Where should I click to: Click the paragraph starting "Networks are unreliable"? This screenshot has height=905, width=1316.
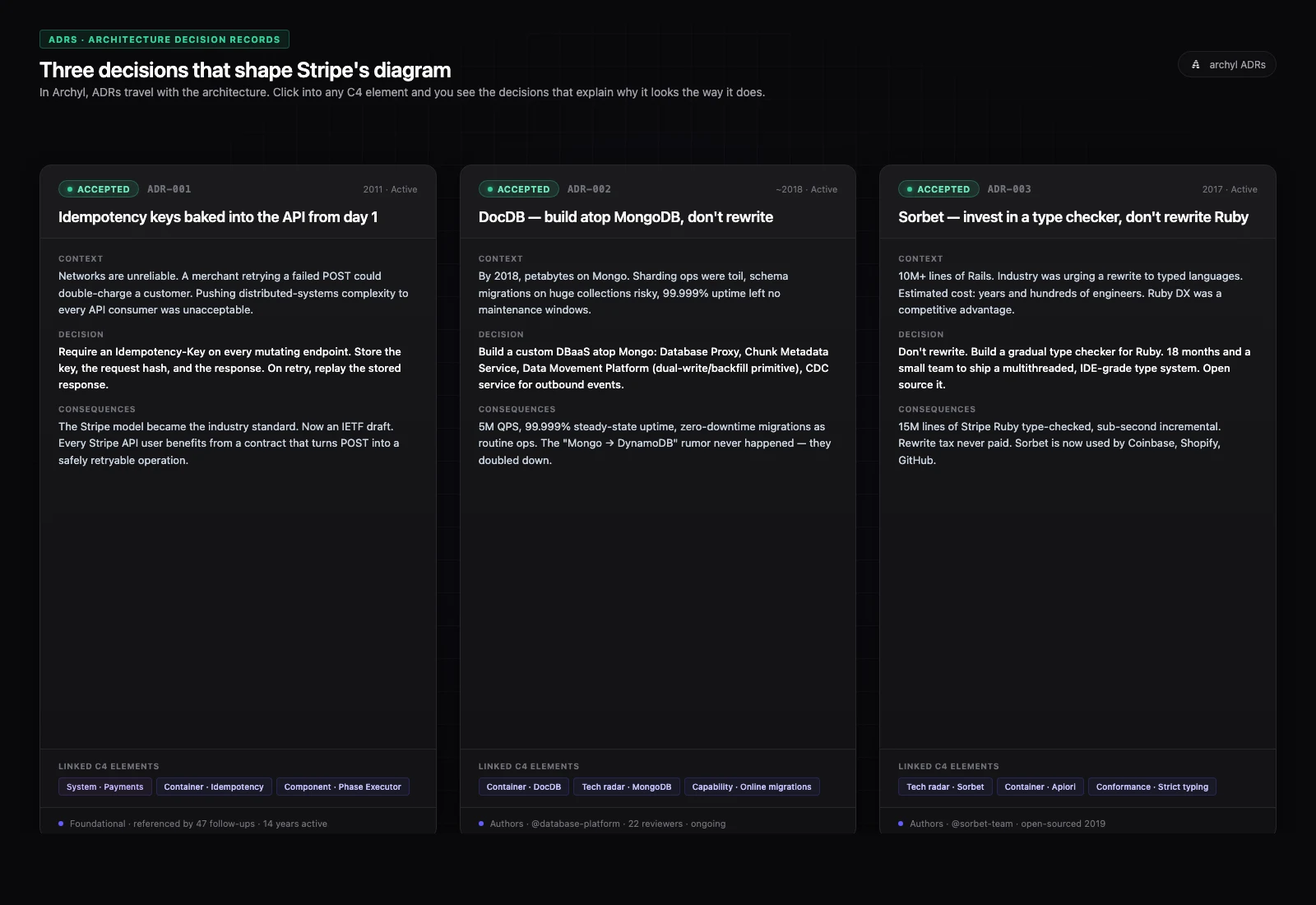coord(234,293)
